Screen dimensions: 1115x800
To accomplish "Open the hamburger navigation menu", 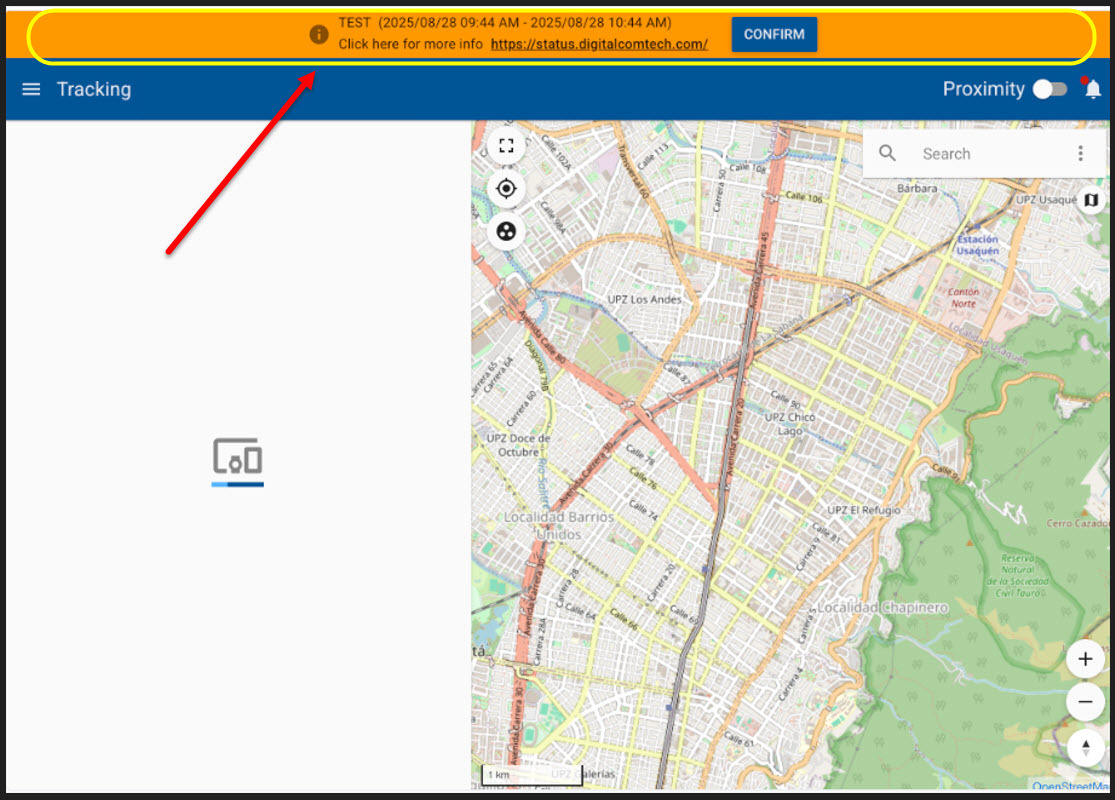I will (x=31, y=89).
